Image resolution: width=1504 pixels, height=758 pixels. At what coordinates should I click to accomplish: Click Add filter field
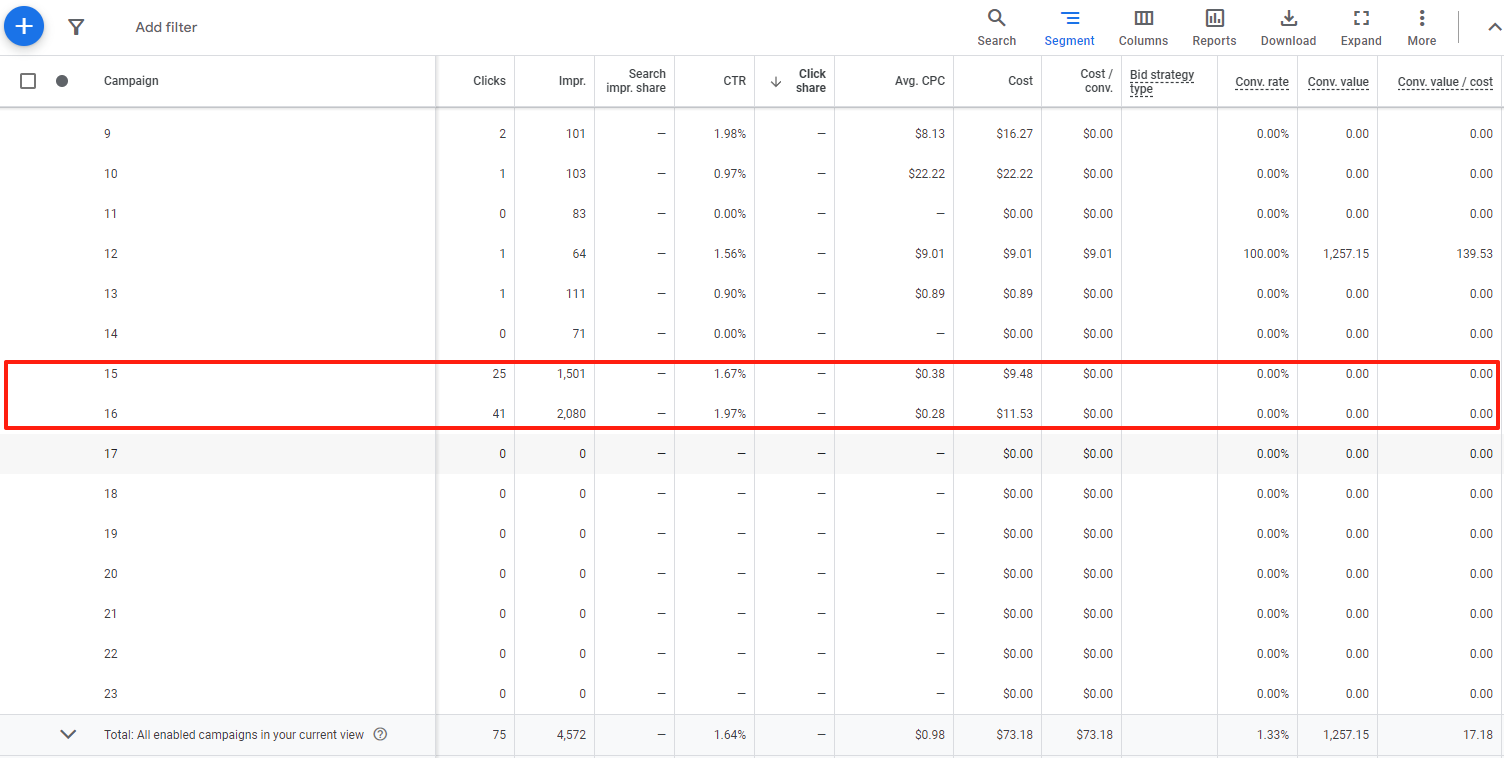tap(166, 27)
